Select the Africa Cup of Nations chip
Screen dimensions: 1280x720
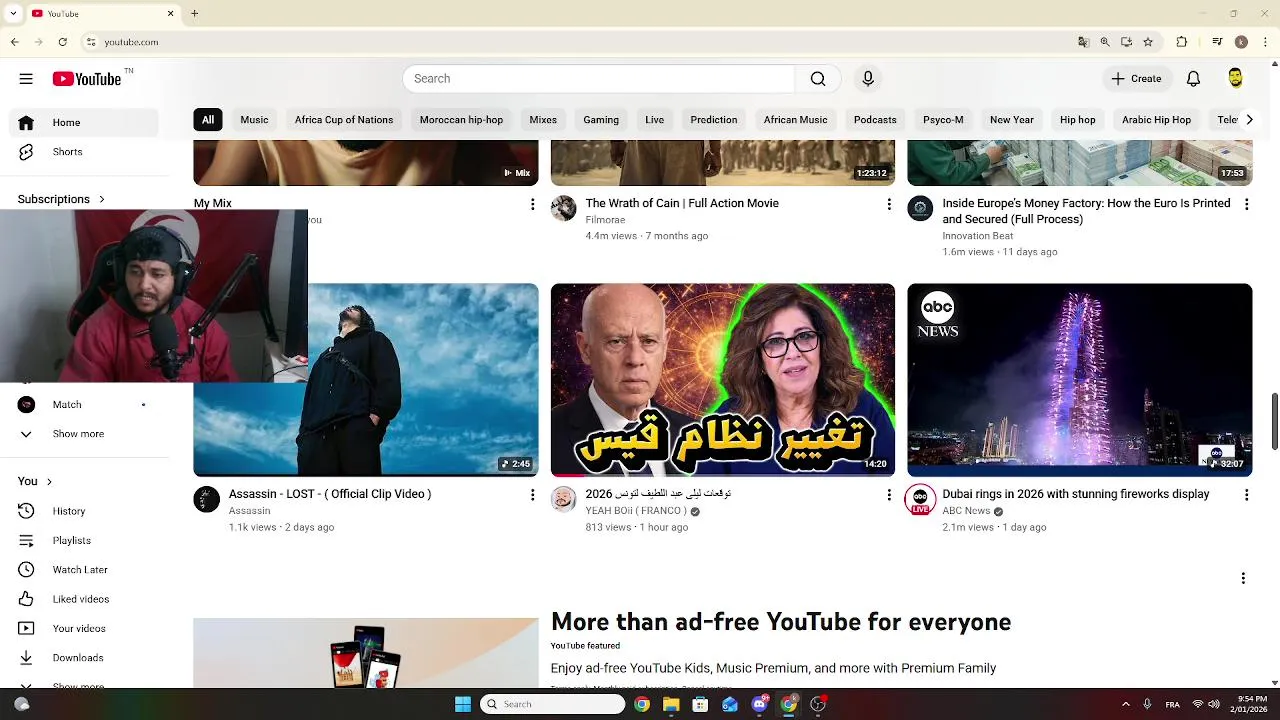click(x=344, y=120)
